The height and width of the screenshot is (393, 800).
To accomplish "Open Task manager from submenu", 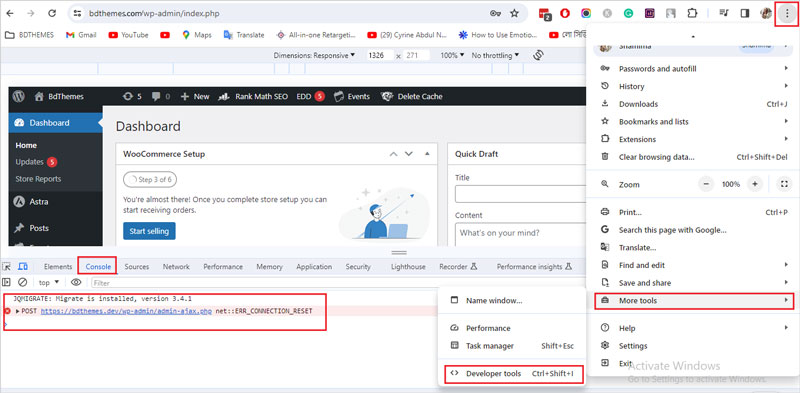I will [512, 346].
